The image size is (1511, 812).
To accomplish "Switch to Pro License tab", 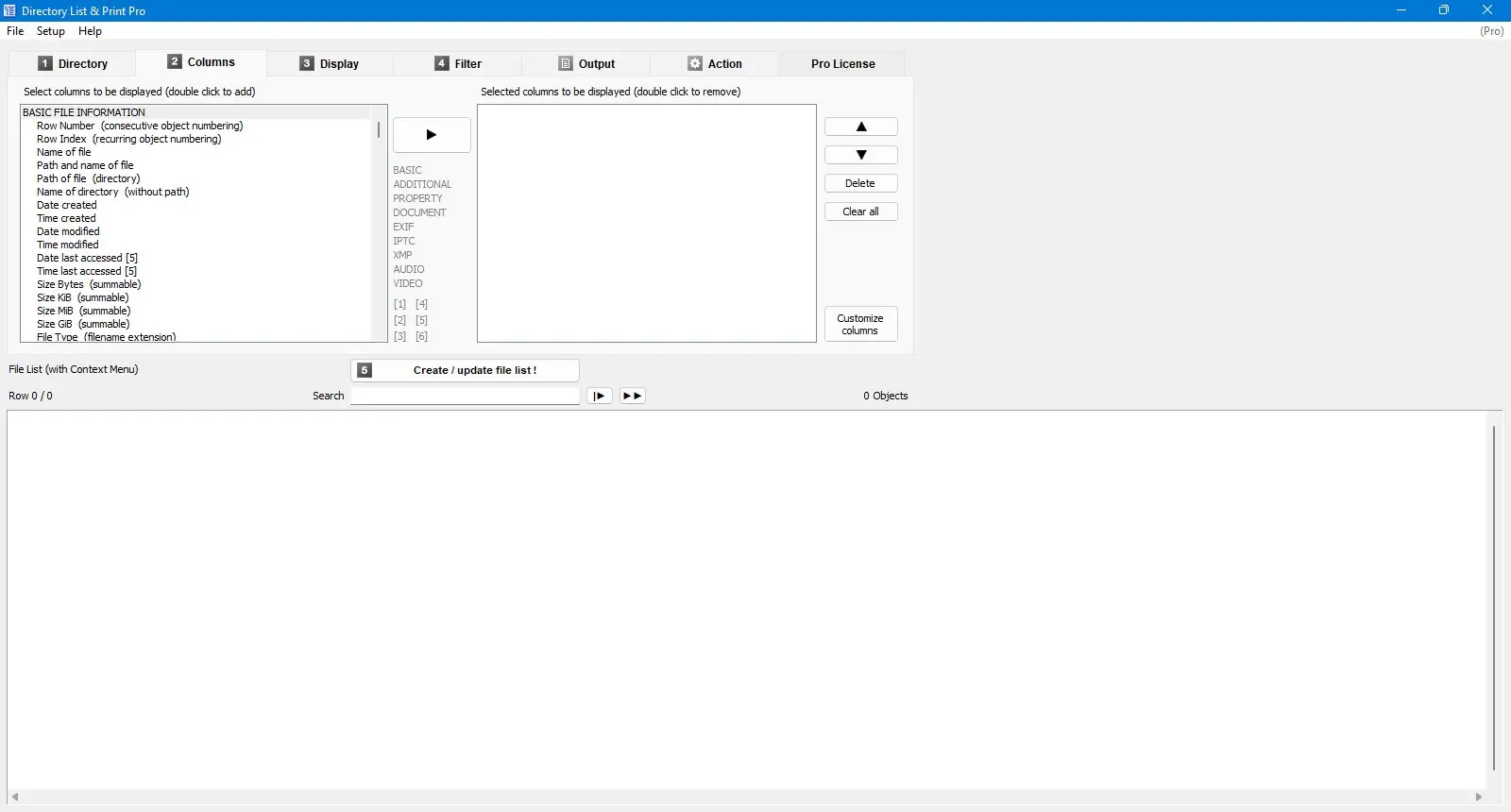I will pyautogui.click(x=842, y=63).
